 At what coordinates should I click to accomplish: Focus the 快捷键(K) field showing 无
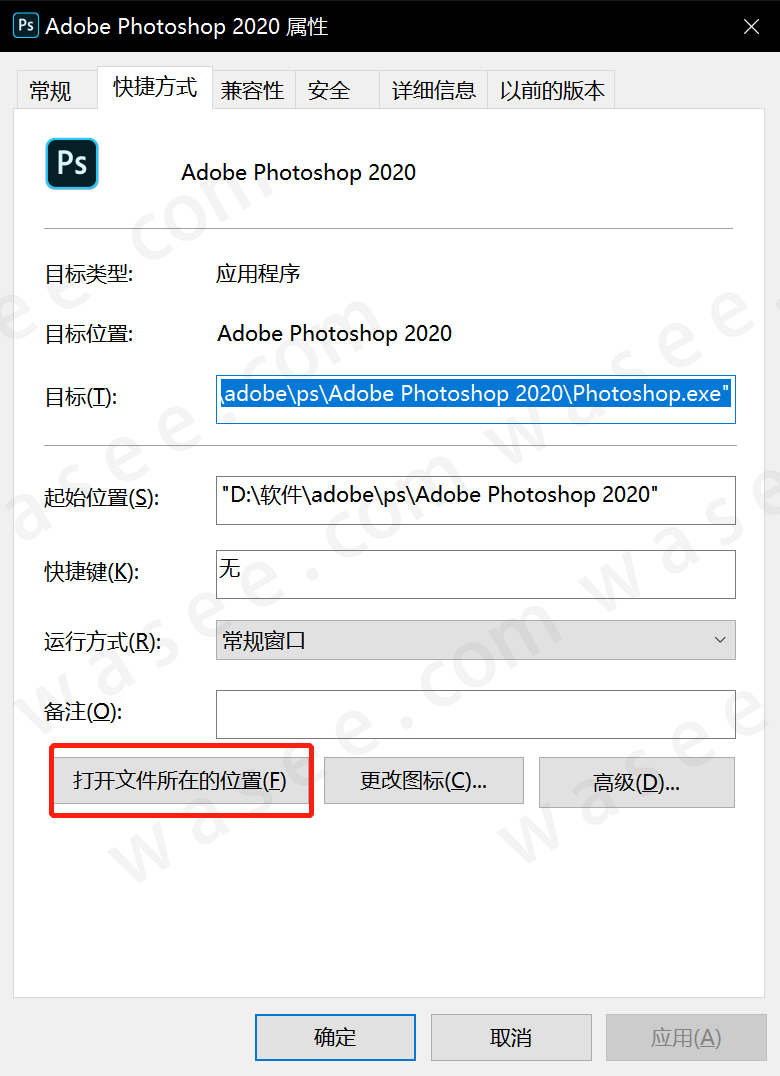coord(475,574)
